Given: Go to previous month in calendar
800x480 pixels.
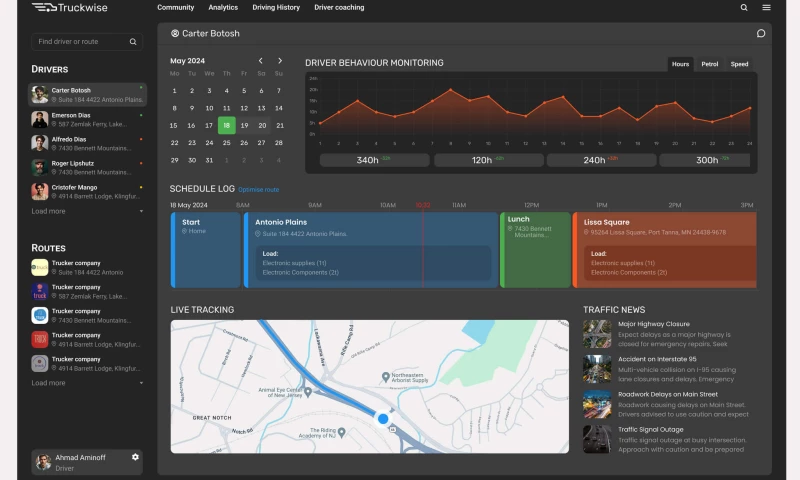Looking at the screenshot, I should (261, 61).
